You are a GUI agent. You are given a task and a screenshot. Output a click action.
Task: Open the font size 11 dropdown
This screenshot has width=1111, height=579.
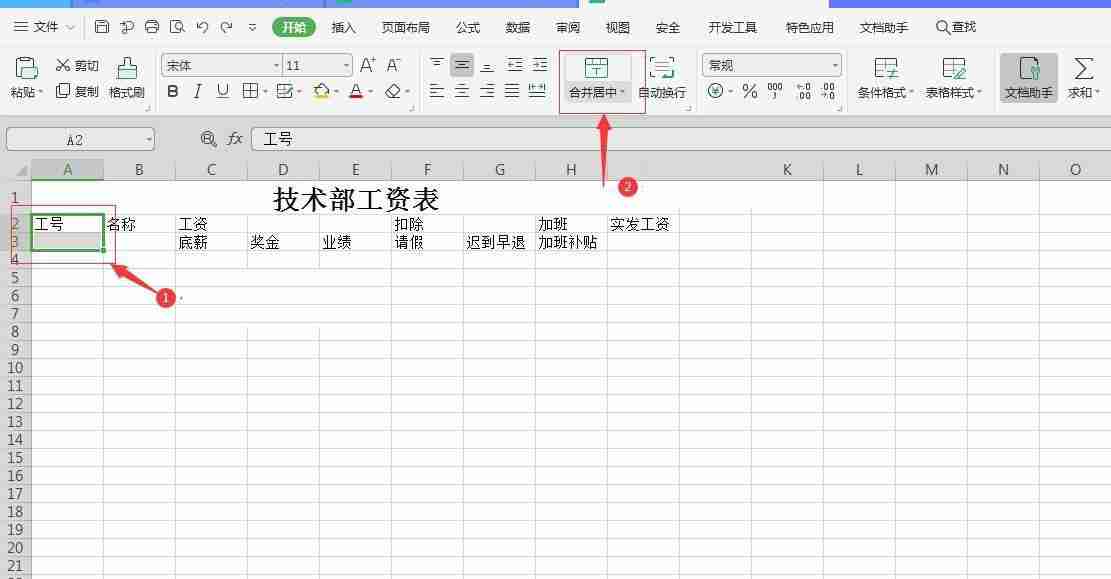[x=346, y=65]
